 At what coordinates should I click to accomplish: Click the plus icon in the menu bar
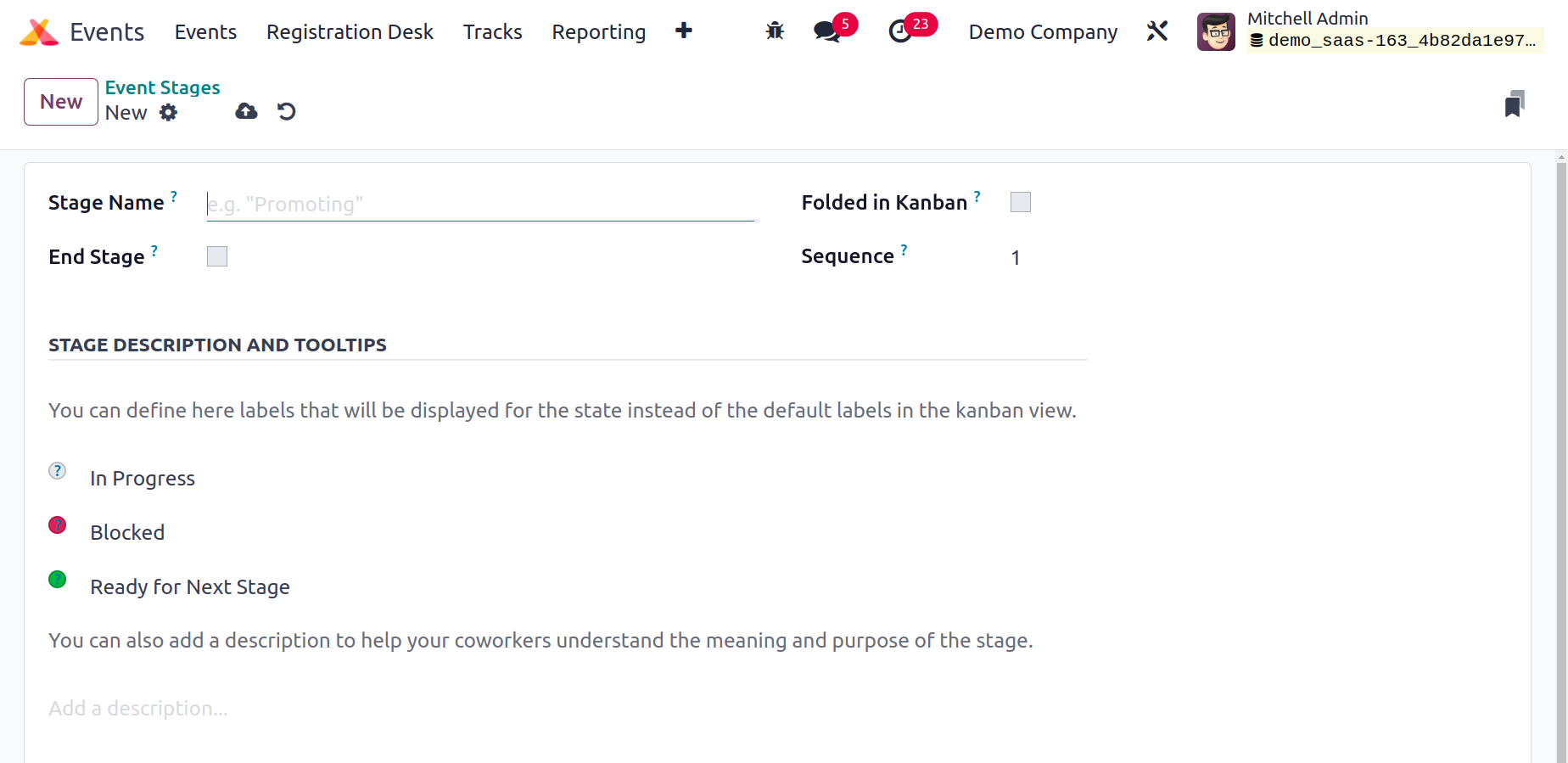coord(684,31)
